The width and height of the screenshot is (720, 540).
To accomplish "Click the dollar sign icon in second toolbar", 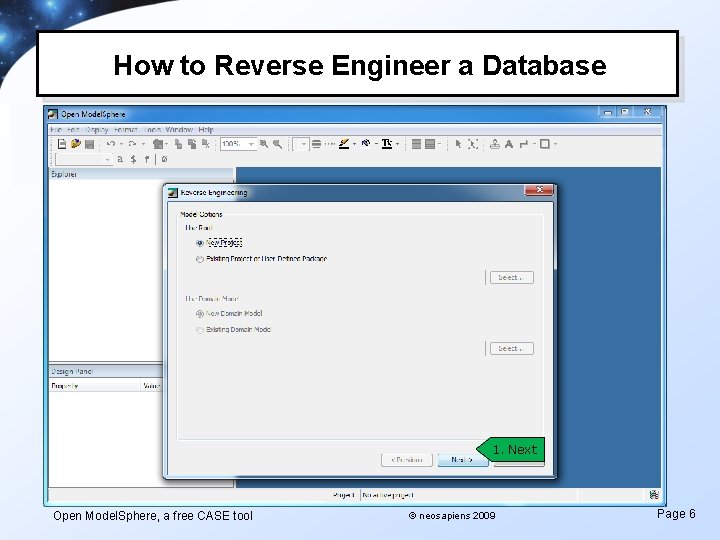I will 133,159.
